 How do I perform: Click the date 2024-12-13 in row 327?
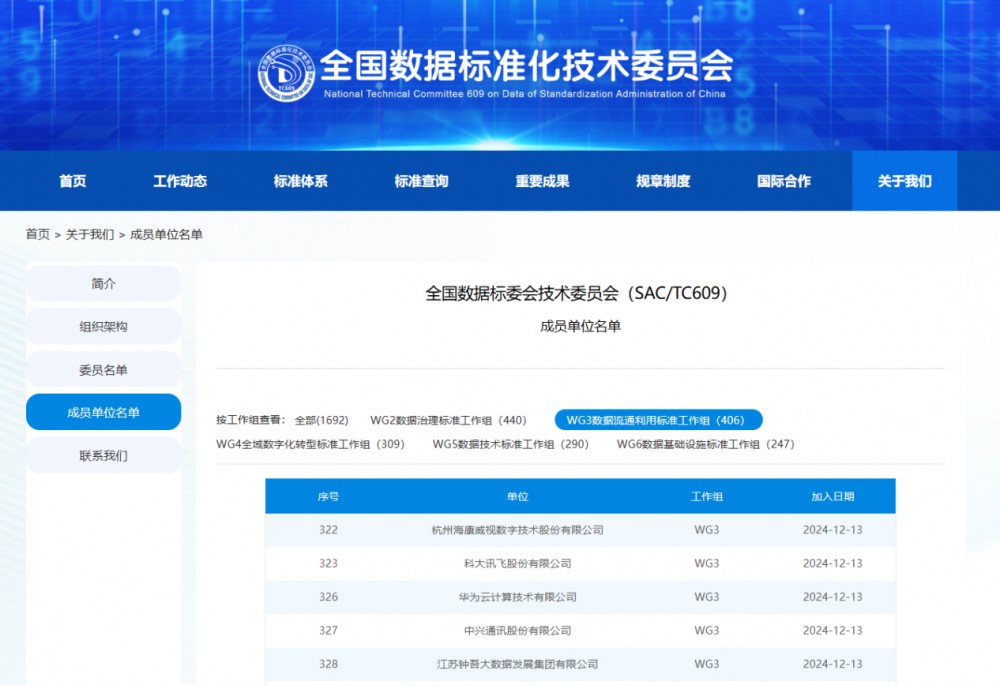832,630
